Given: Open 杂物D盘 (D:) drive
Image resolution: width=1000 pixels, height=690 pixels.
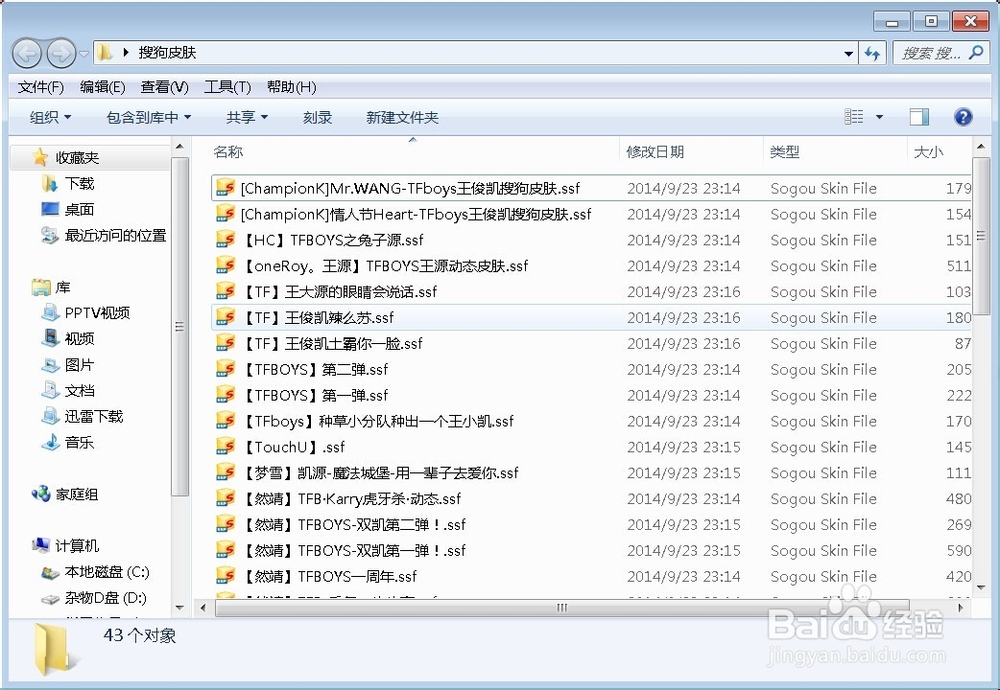Looking at the screenshot, I should click(x=105, y=598).
